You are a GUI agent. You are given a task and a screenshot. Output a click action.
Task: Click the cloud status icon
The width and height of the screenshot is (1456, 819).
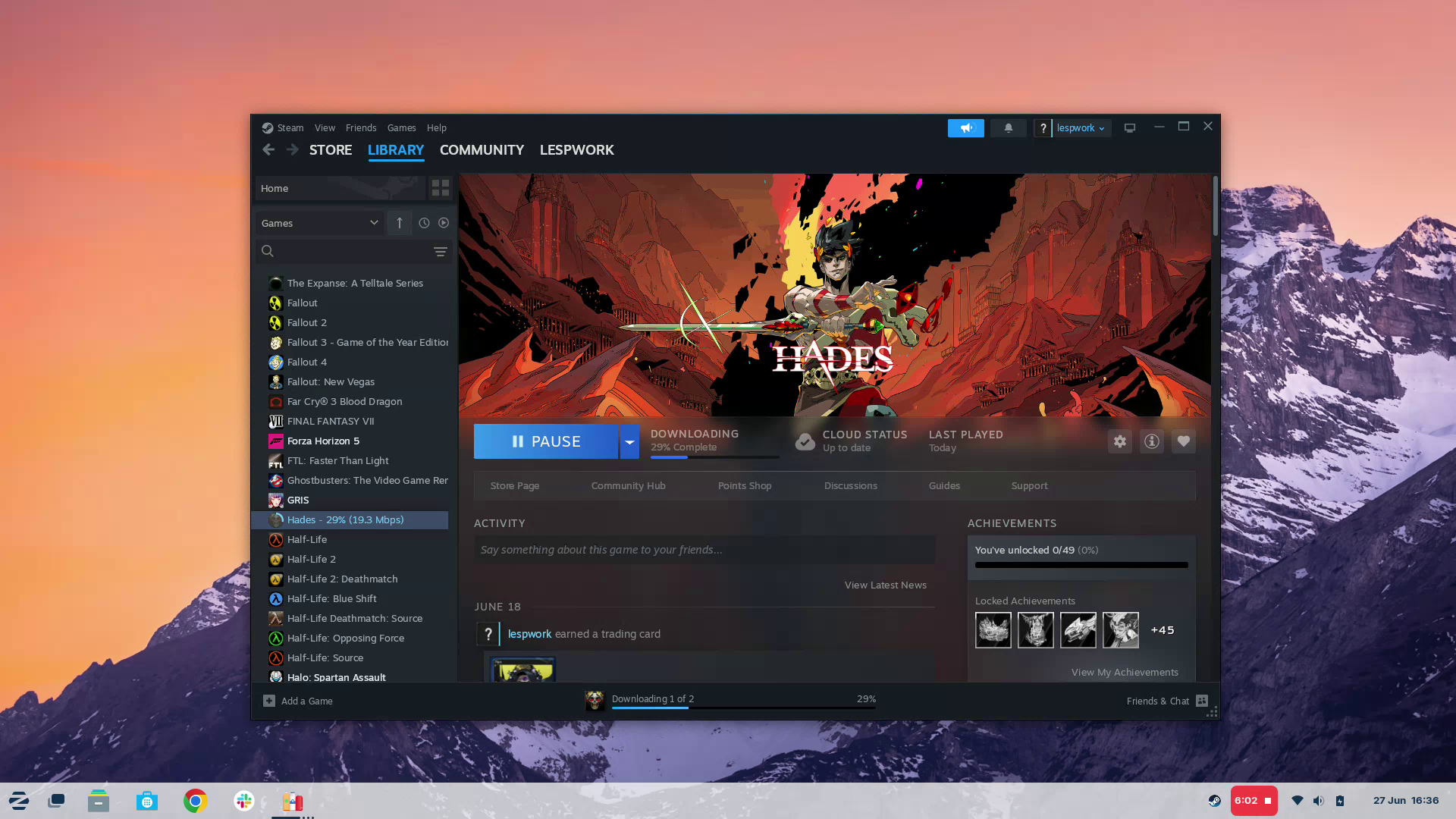coord(805,441)
